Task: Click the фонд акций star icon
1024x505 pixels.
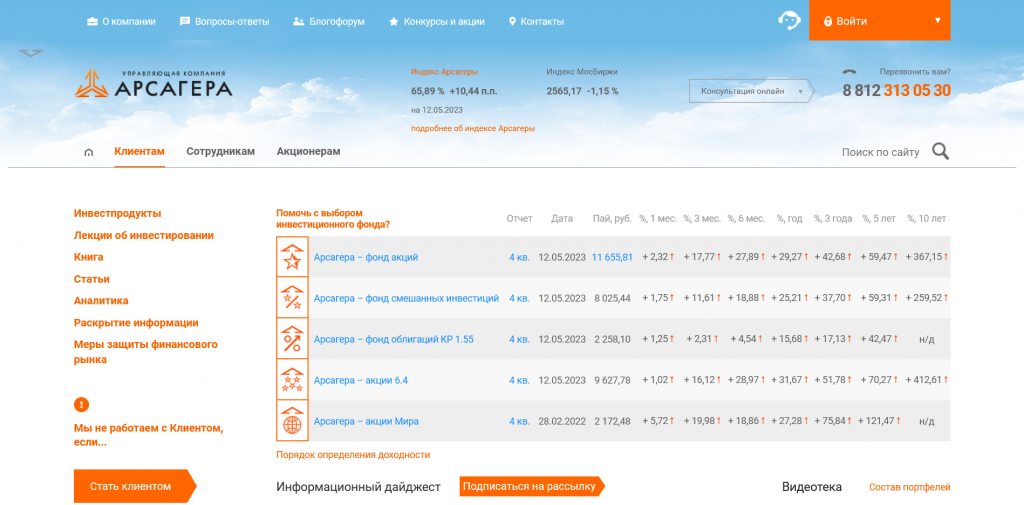Action: click(x=292, y=257)
